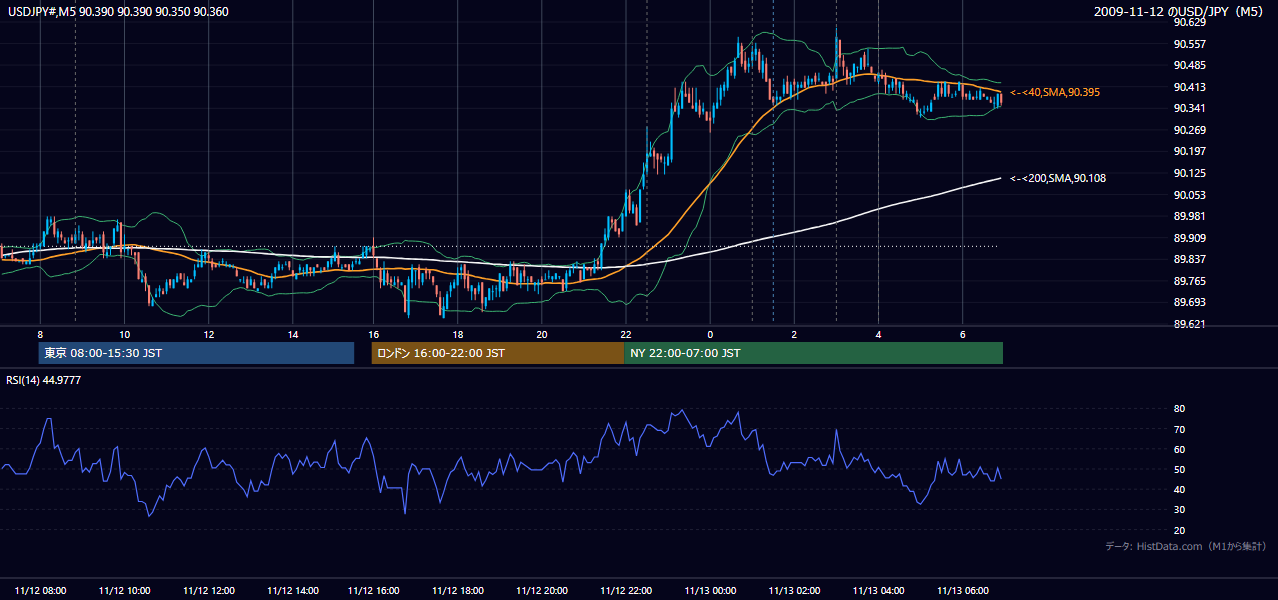The image size is (1278, 600).
Task: Click the RSI 70 level label
Action: click(x=1179, y=429)
